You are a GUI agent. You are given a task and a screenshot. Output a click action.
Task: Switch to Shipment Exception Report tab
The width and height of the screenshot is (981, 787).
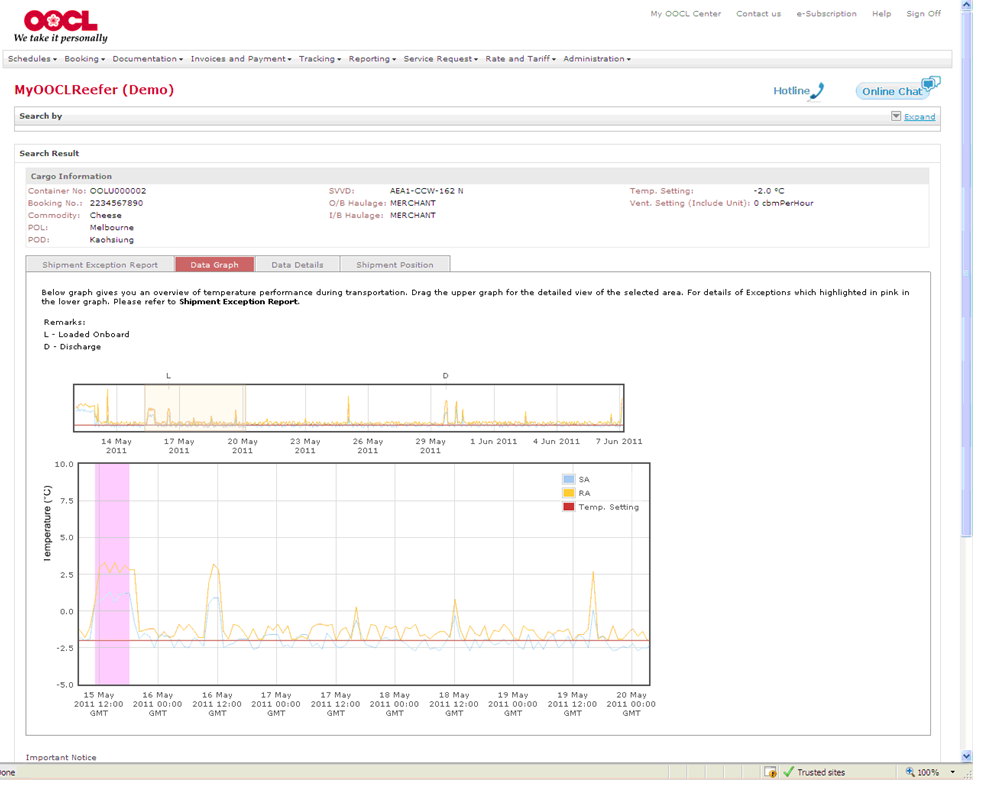tap(100, 265)
